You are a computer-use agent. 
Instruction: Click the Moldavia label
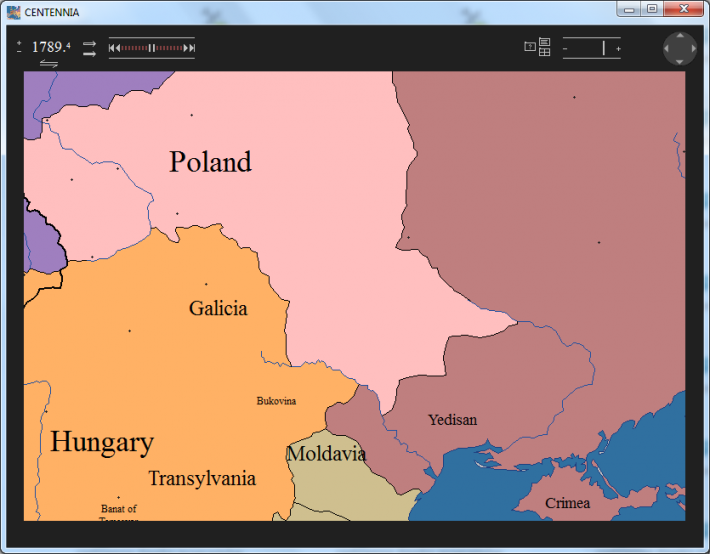[326, 453]
